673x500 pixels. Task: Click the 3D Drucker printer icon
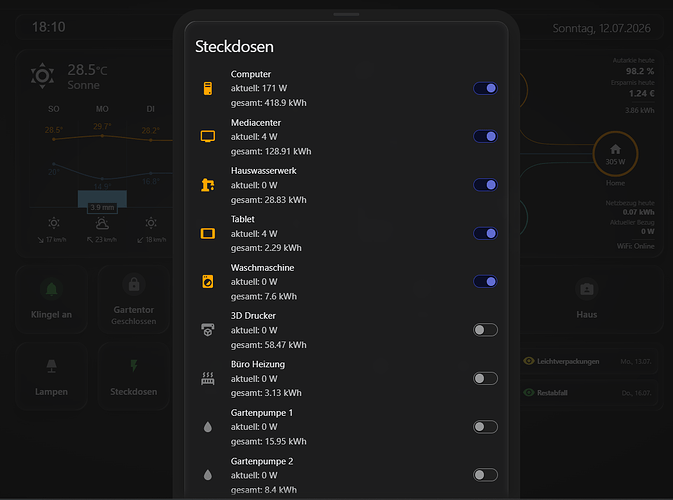pyautogui.click(x=208, y=330)
